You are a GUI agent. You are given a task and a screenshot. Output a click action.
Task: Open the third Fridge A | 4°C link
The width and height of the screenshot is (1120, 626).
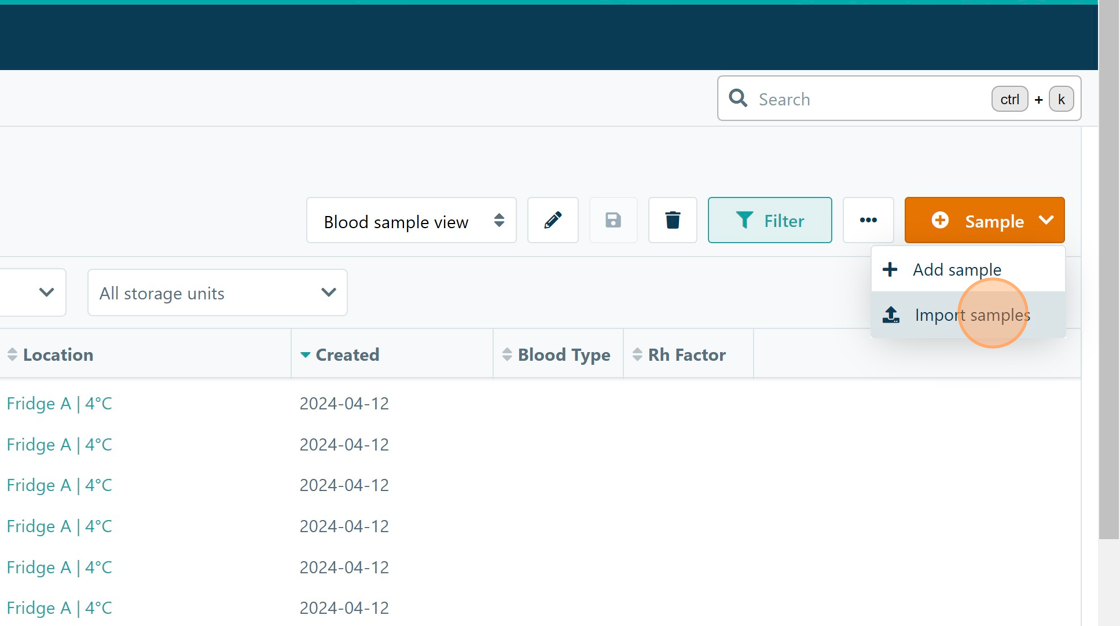pyautogui.click(x=59, y=485)
